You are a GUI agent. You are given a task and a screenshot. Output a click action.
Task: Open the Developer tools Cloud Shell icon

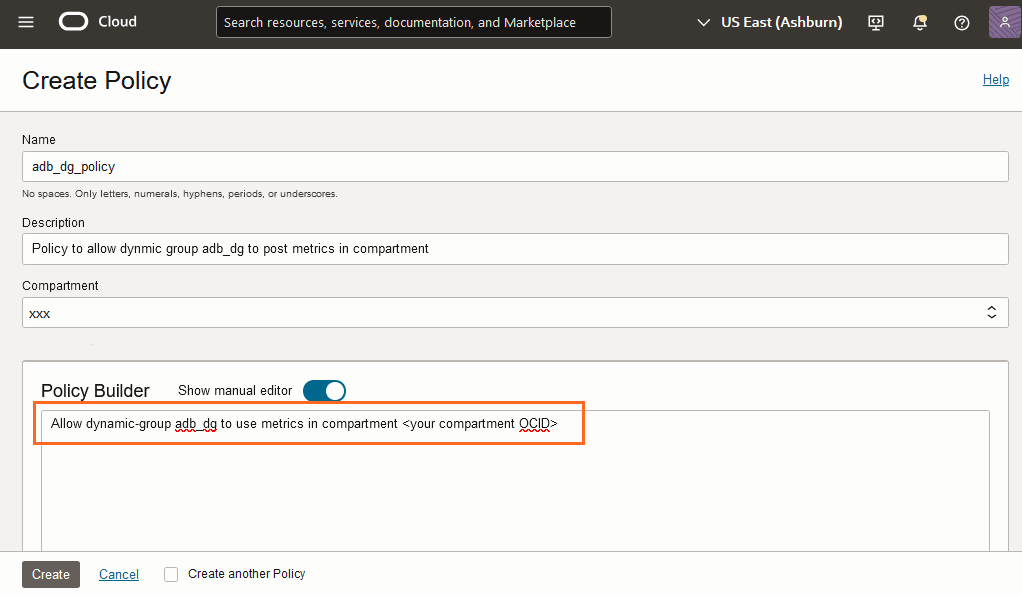[875, 22]
